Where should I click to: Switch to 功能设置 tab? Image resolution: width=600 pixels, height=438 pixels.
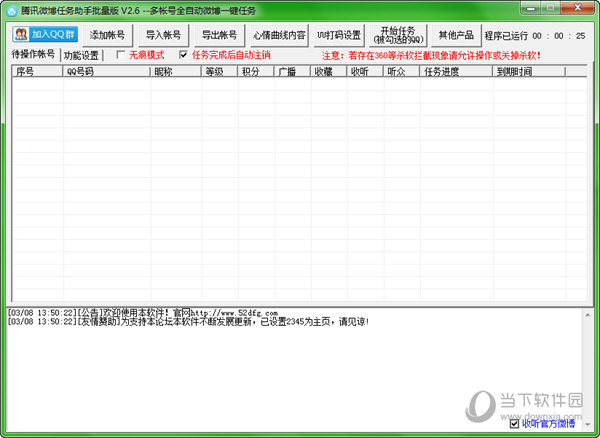(81, 55)
